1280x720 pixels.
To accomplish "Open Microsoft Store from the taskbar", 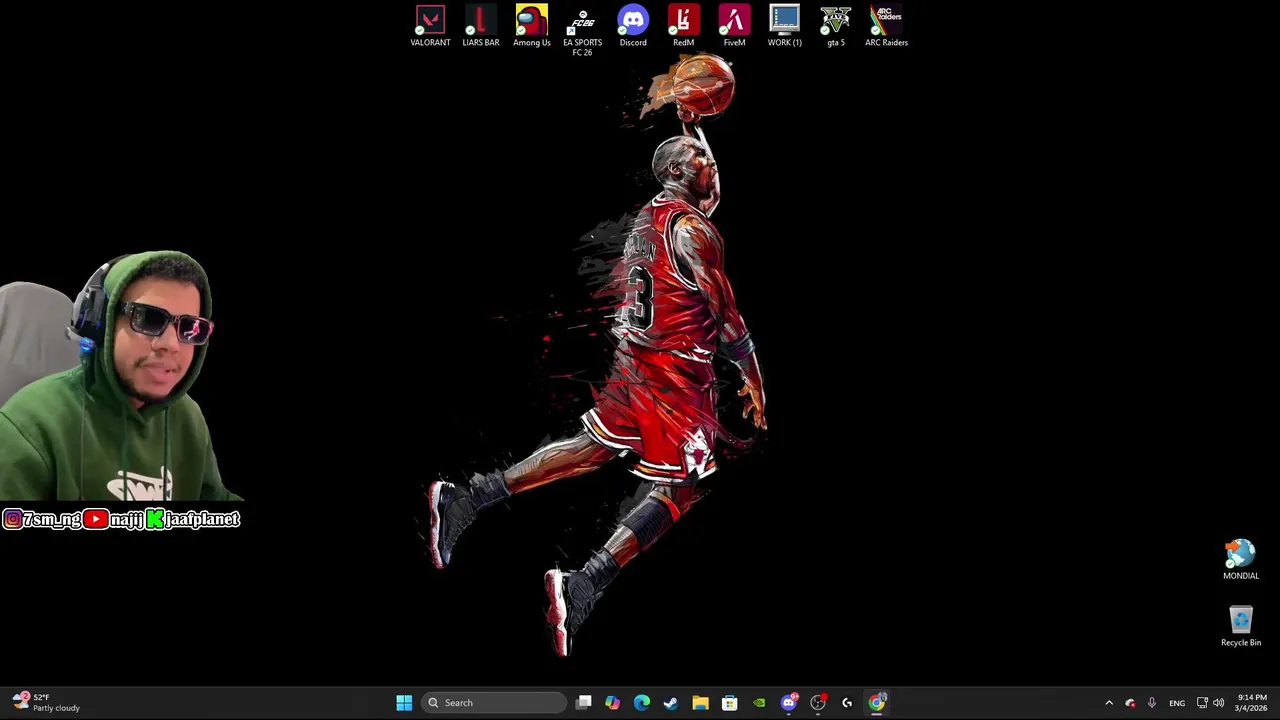I will coord(730,703).
